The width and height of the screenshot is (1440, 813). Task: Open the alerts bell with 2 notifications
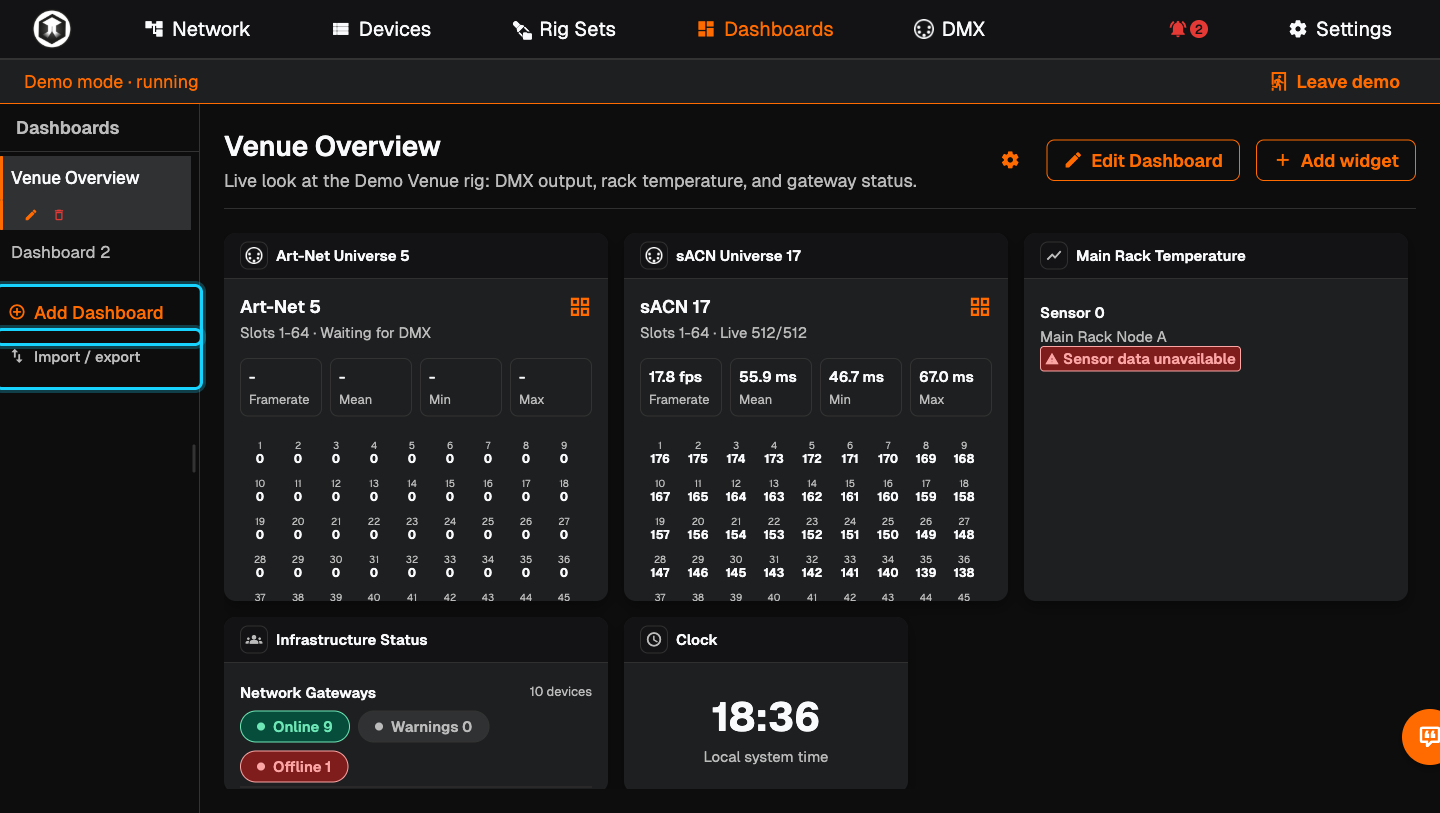point(1188,29)
